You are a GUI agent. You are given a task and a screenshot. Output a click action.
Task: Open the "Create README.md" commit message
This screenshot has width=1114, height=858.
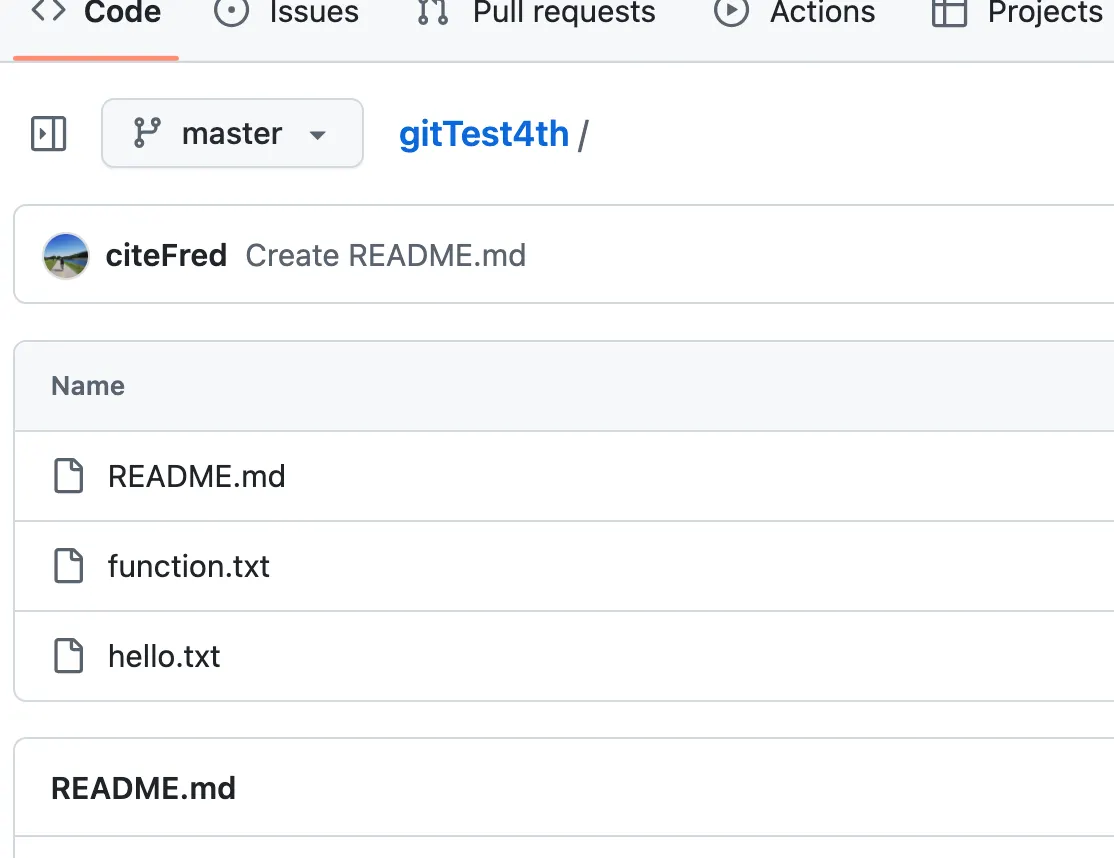tap(386, 256)
